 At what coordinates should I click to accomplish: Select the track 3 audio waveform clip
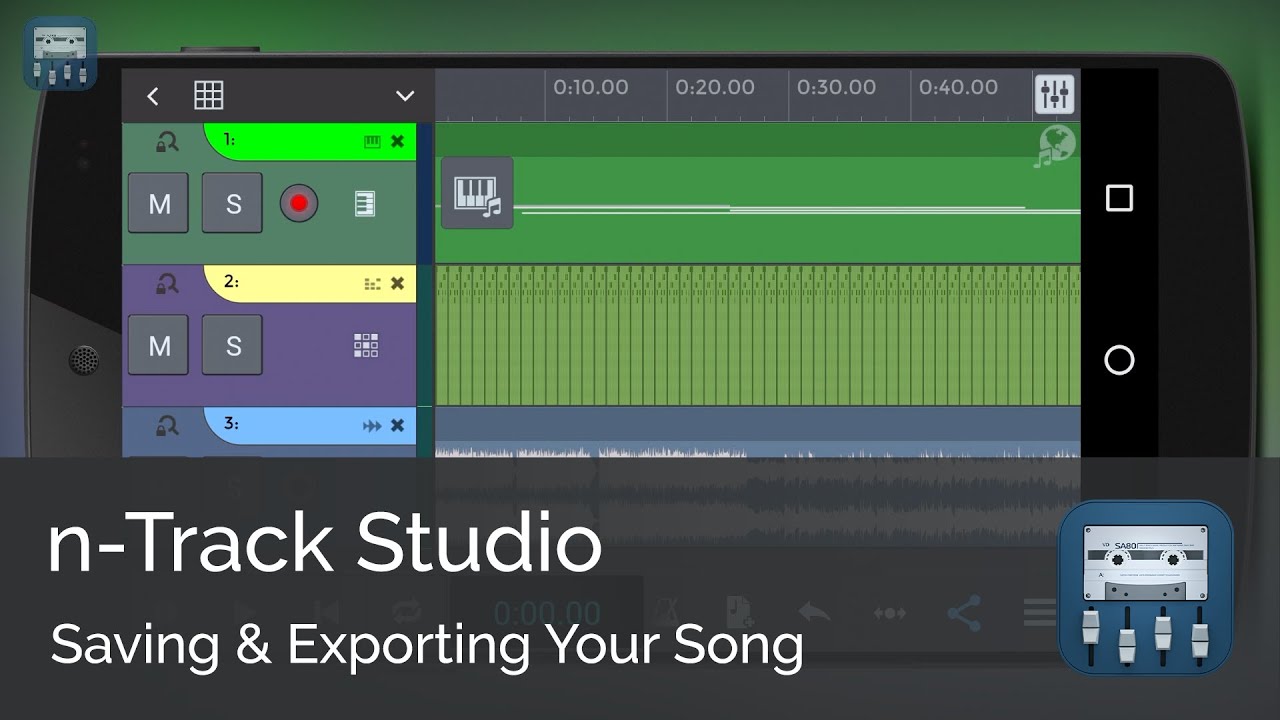click(x=758, y=476)
